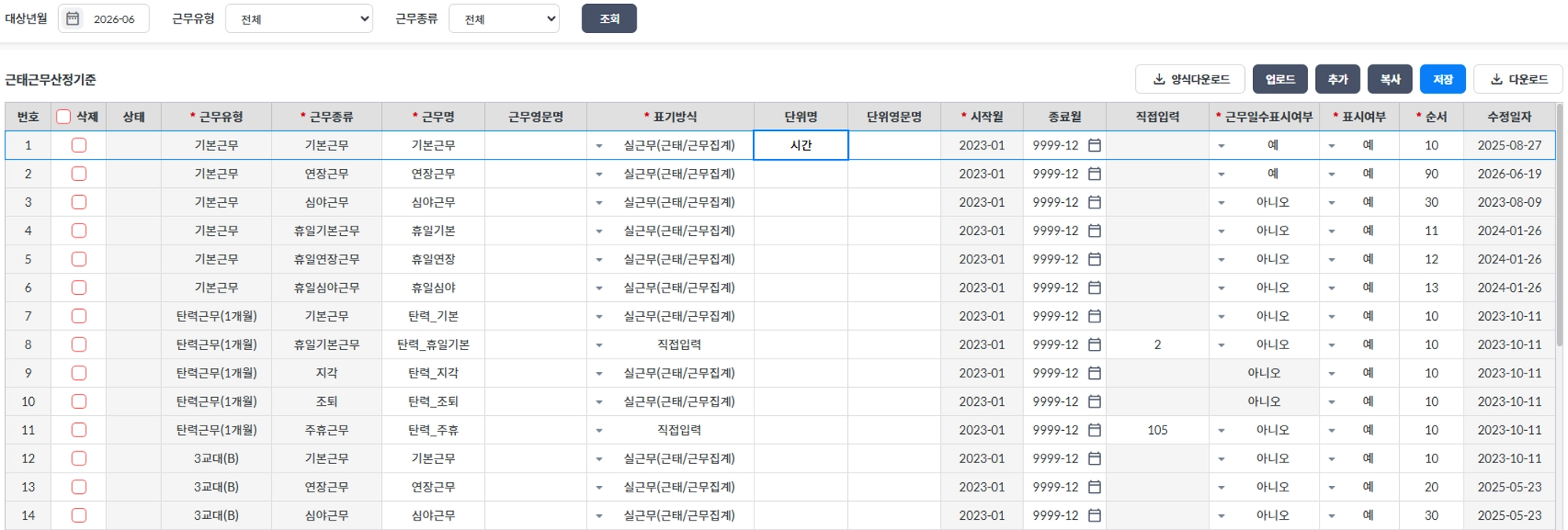Open the 근무유형 filter dropdown
1568x530 pixels.
coord(299,19)
